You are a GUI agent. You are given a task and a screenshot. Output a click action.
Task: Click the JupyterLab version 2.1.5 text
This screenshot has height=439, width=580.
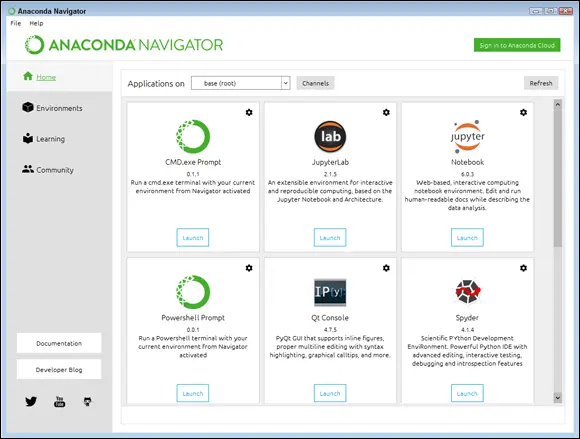(330, 174)
